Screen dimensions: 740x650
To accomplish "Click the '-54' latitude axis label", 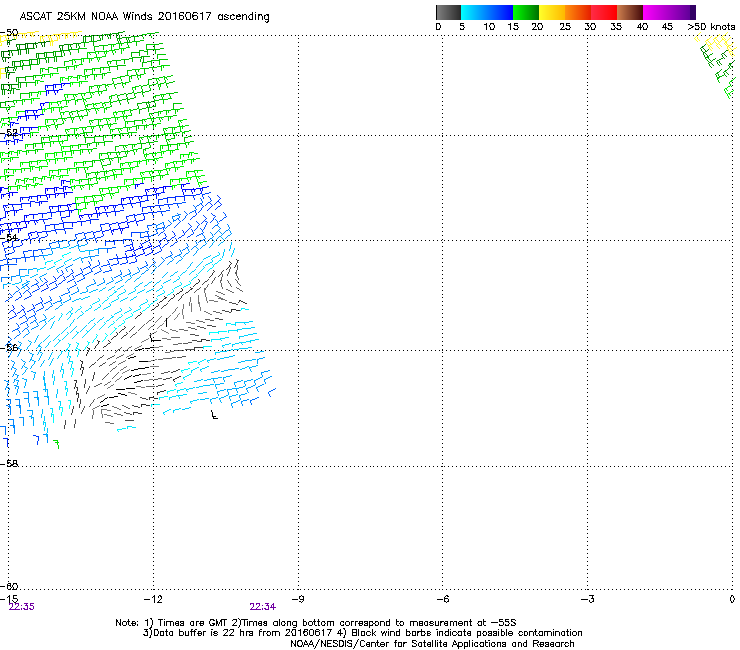I will point(9,237).
